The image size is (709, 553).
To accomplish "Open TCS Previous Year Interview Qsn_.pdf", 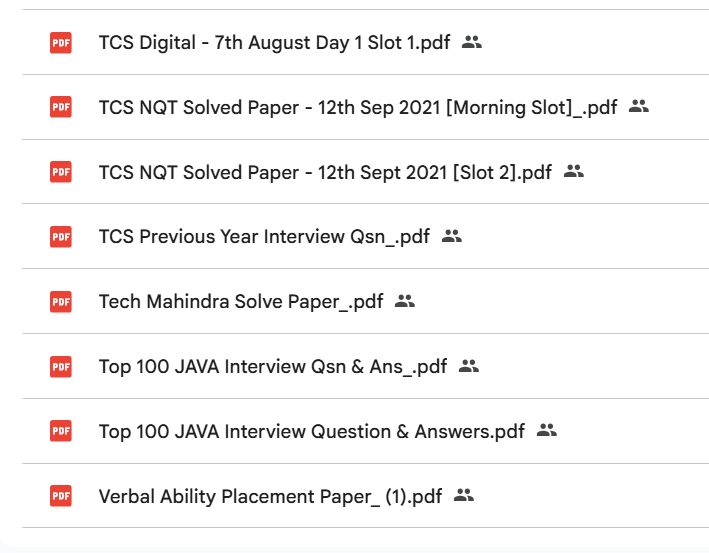I will pos(264,237).
